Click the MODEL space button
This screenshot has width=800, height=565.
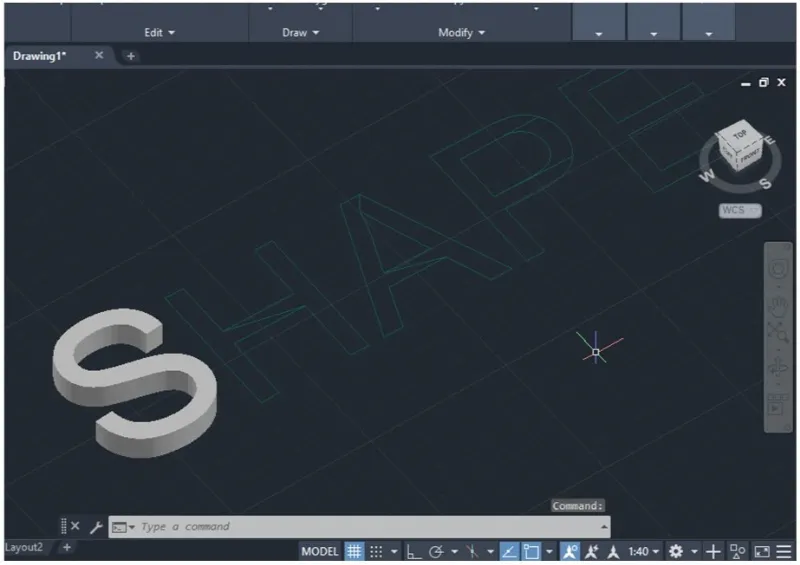pyautogui.click(x=320, y=551)
